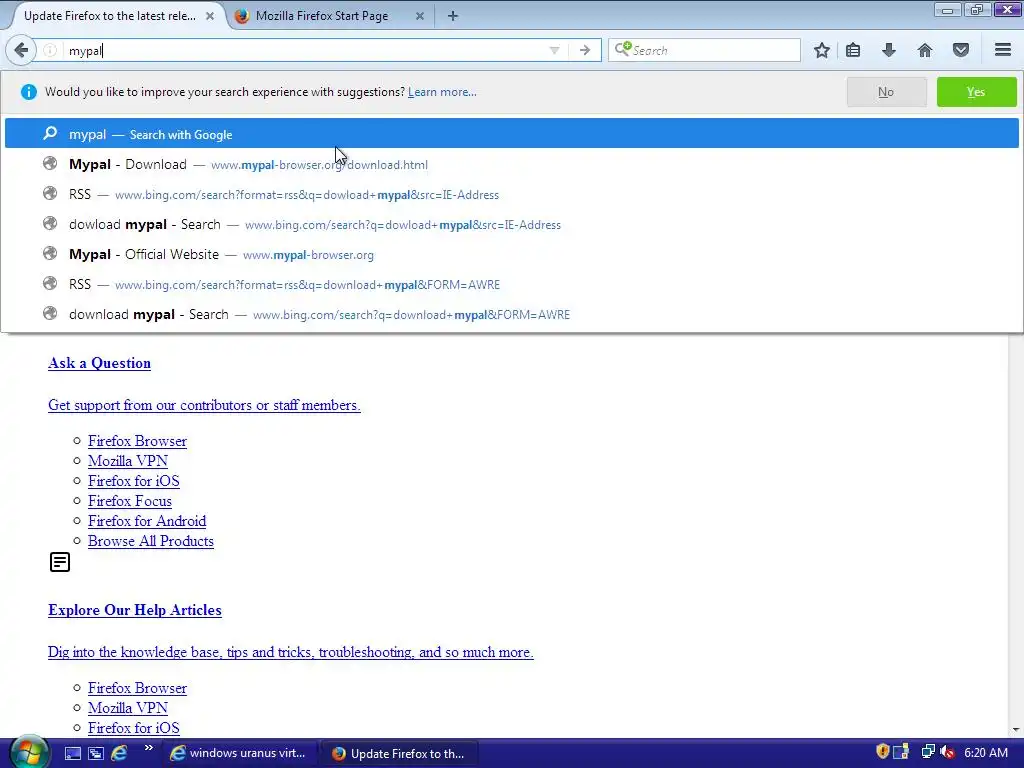
Task: Open Mozilla VPN link under Ask a Question
Action: click(x=128, y=461)
